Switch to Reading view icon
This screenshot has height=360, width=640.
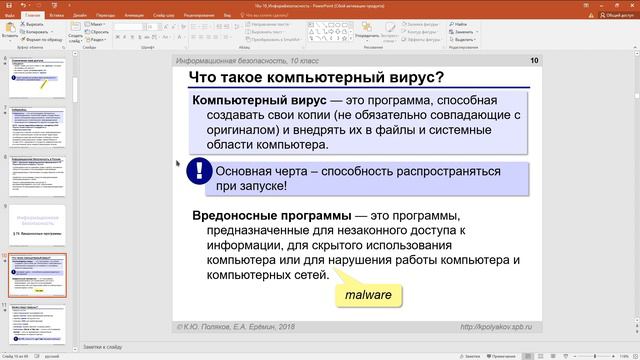(x=553, y=356)
